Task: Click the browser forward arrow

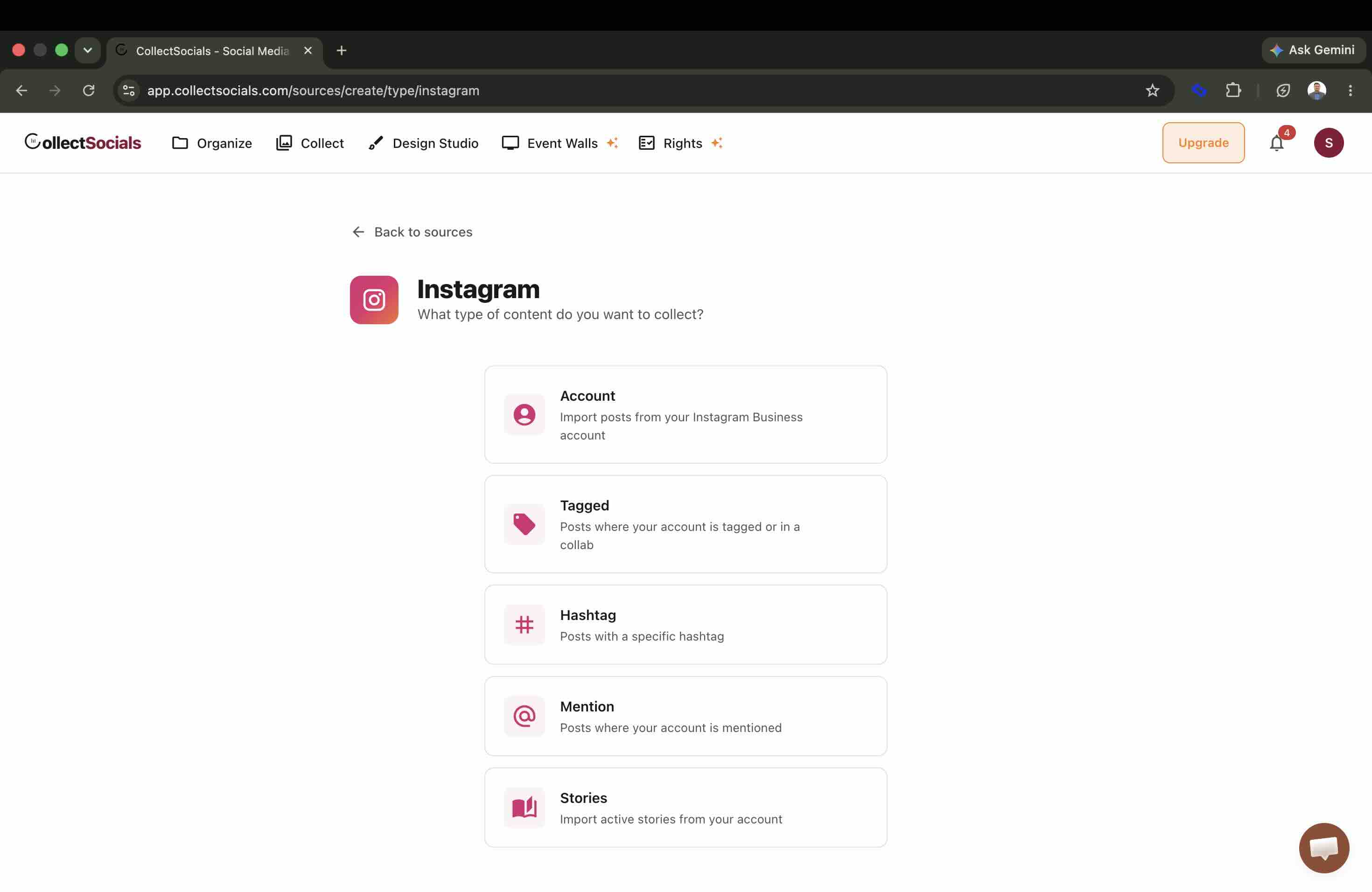Action: coord(55,91)
